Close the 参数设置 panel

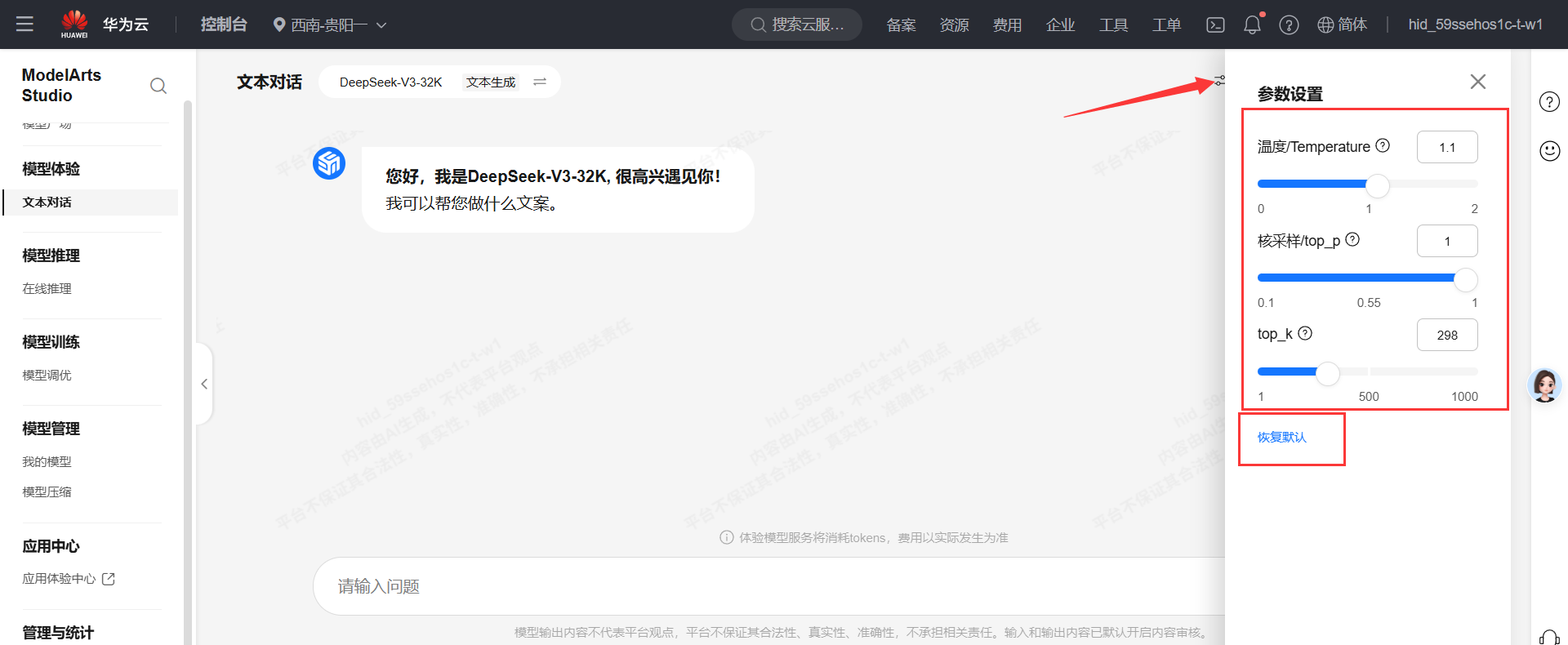(x=1477, y=82)
